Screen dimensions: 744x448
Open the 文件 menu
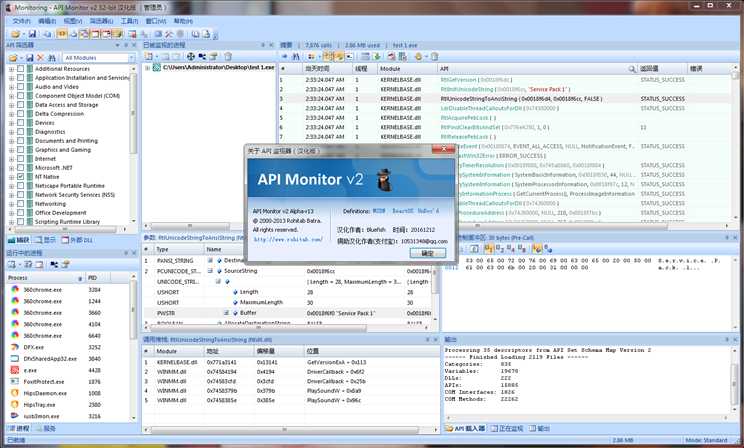pos(21,21)
